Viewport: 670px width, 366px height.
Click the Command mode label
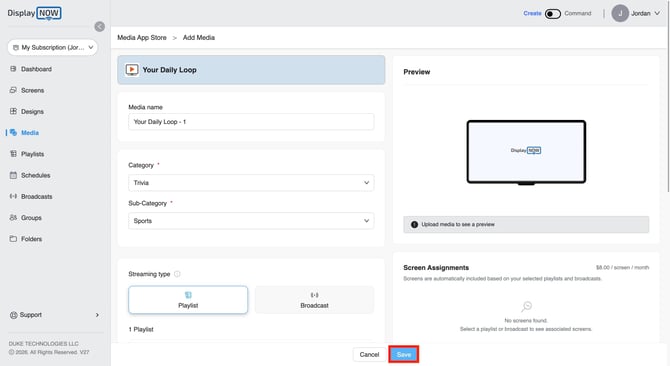click(x=578, y=14)
